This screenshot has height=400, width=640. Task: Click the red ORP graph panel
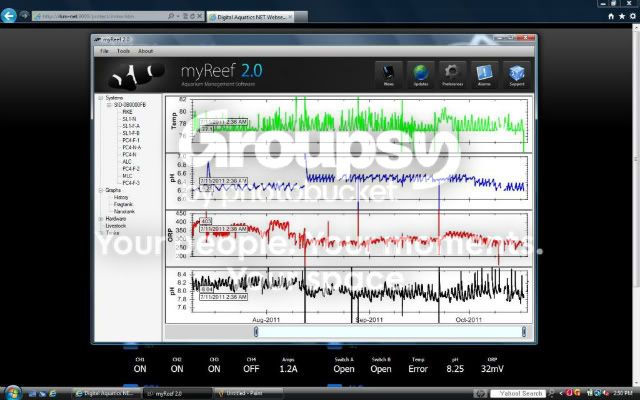tap(349, 238)
